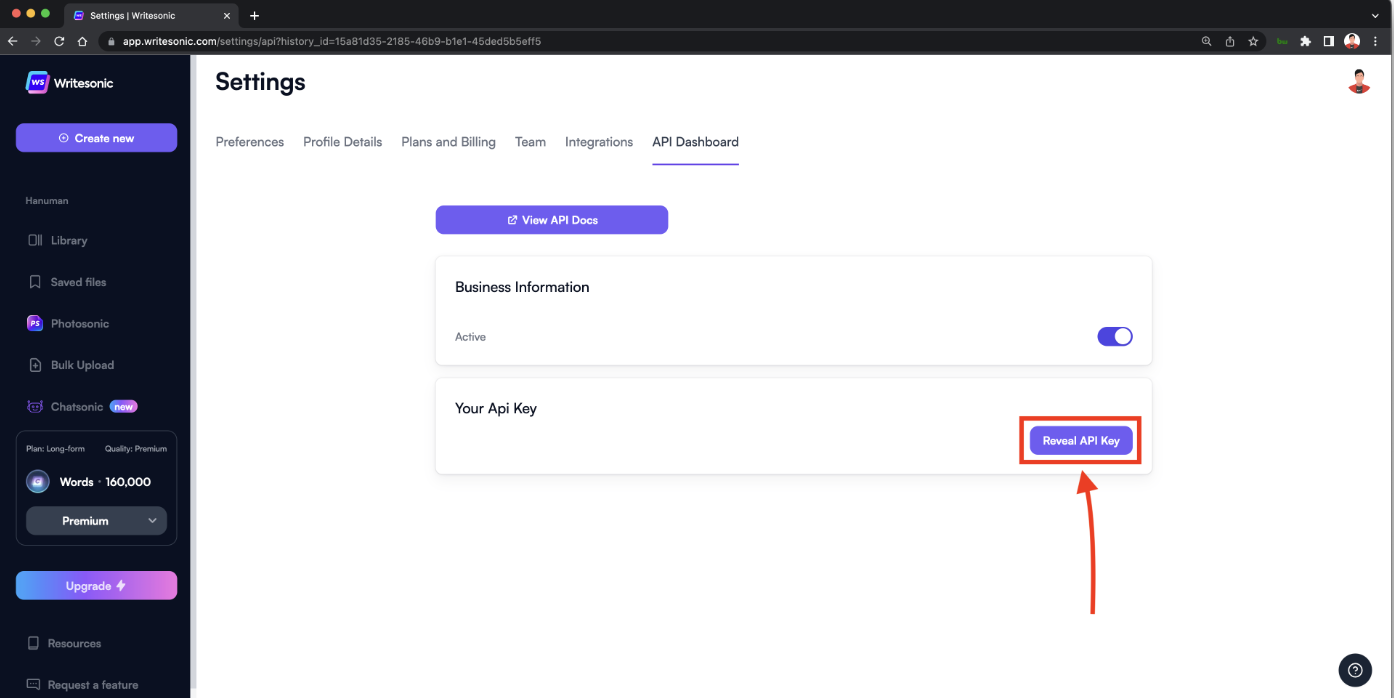Image resolution: width=1394 pixels, height=698 pixels.
Task: Go to Bulk Upload
Action: pos(82,365)
